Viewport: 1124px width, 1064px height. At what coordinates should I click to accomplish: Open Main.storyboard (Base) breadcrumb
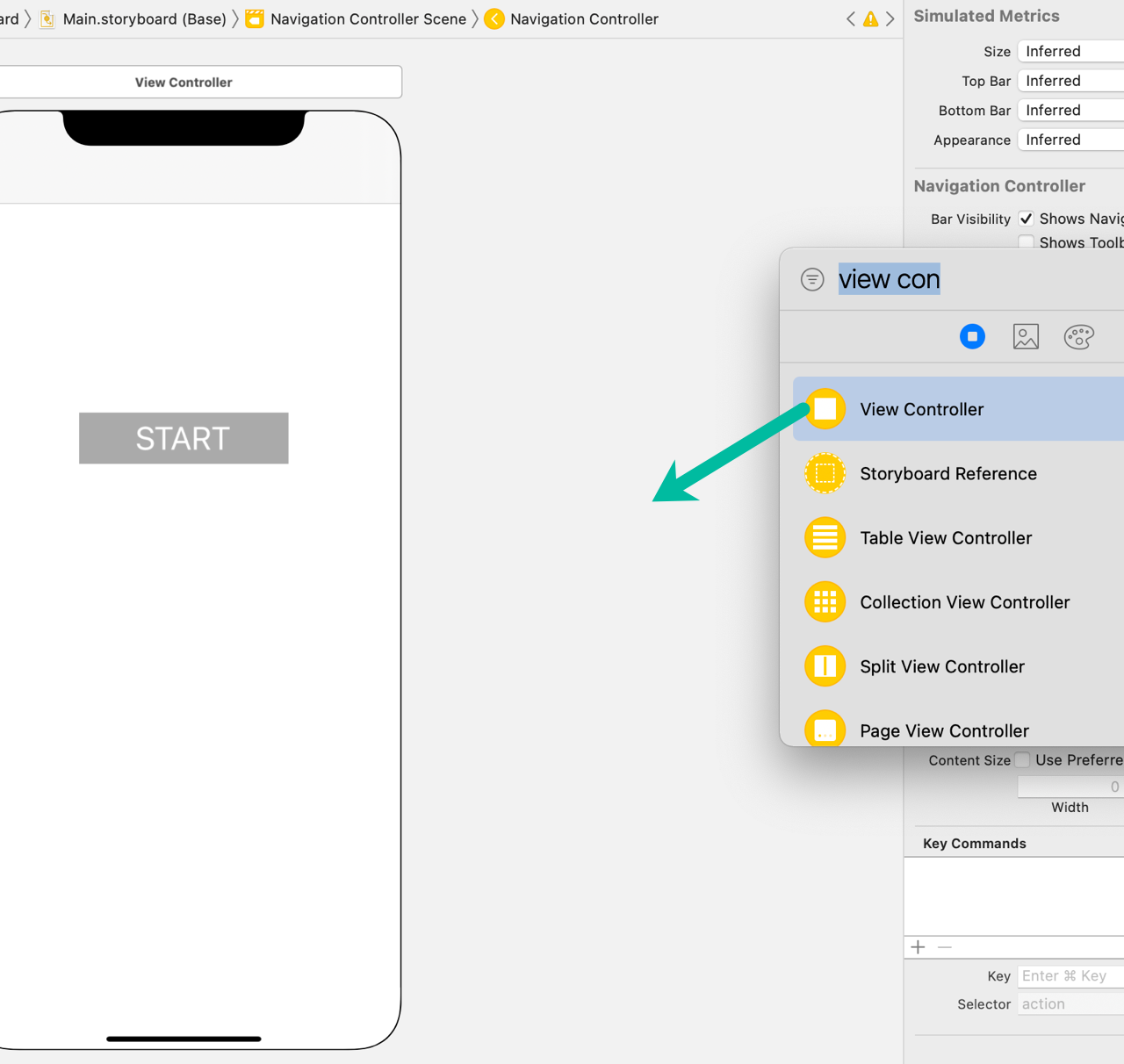[x=144, y=18]
